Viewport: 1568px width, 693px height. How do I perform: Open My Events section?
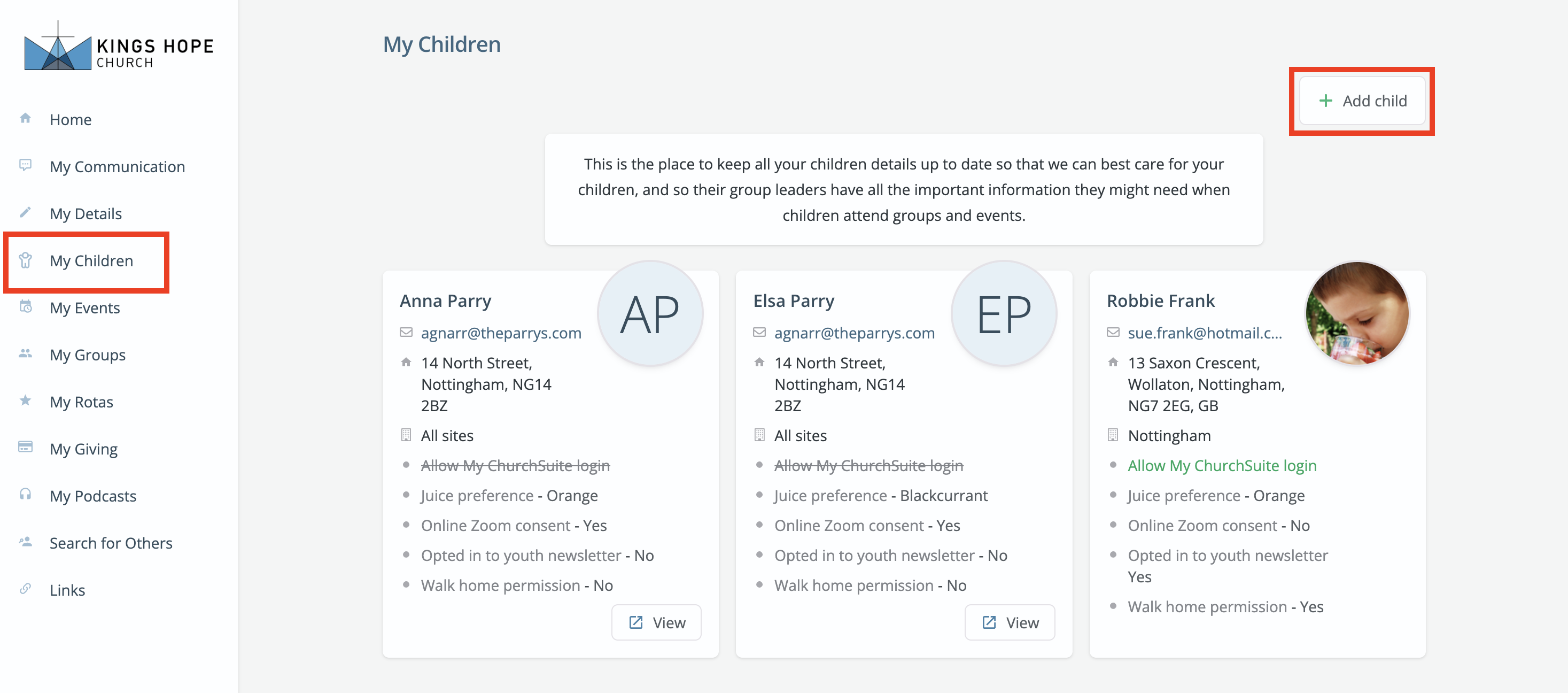point(84,307)
